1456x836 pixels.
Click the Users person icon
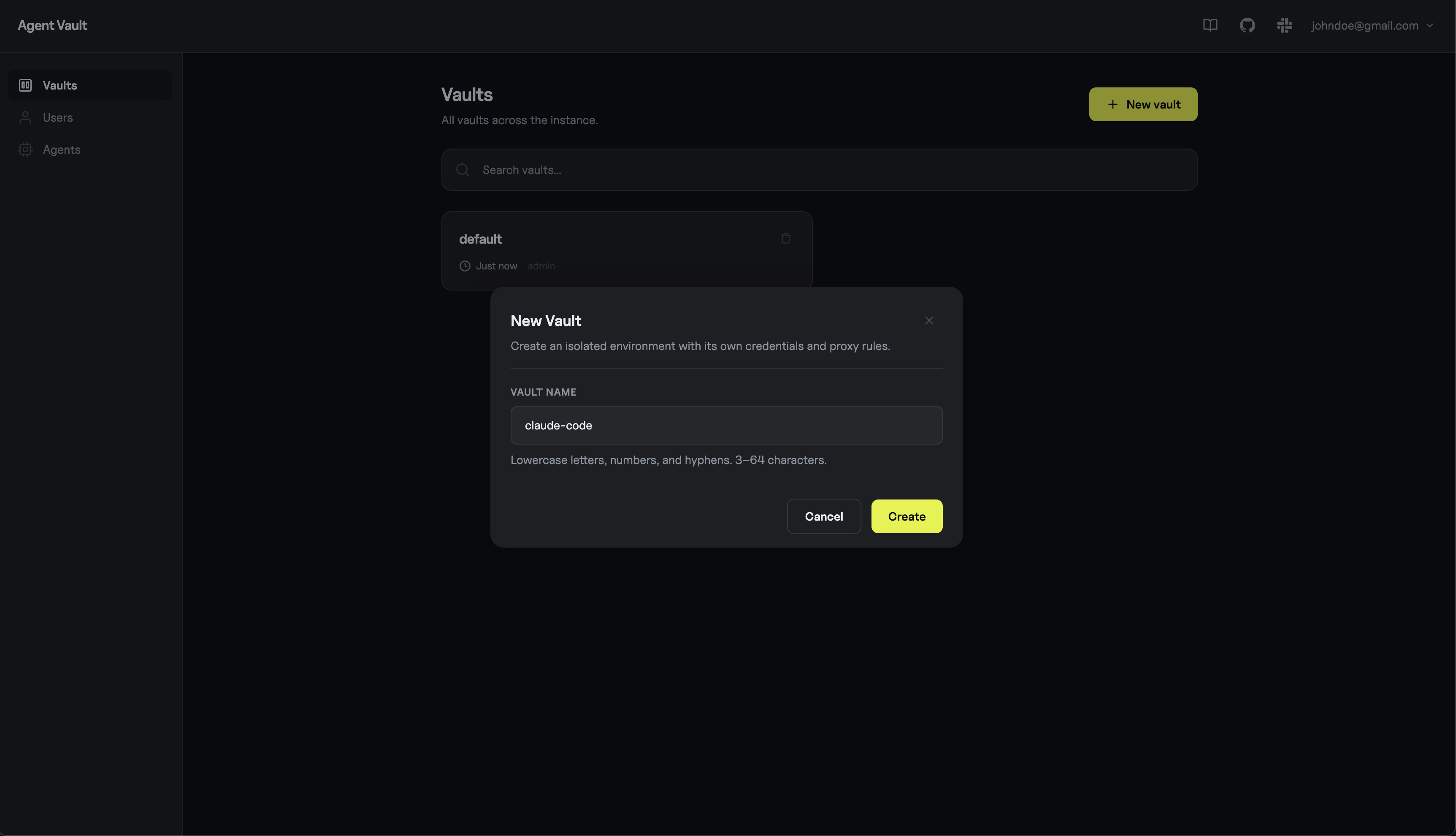(x=25, y=117)
